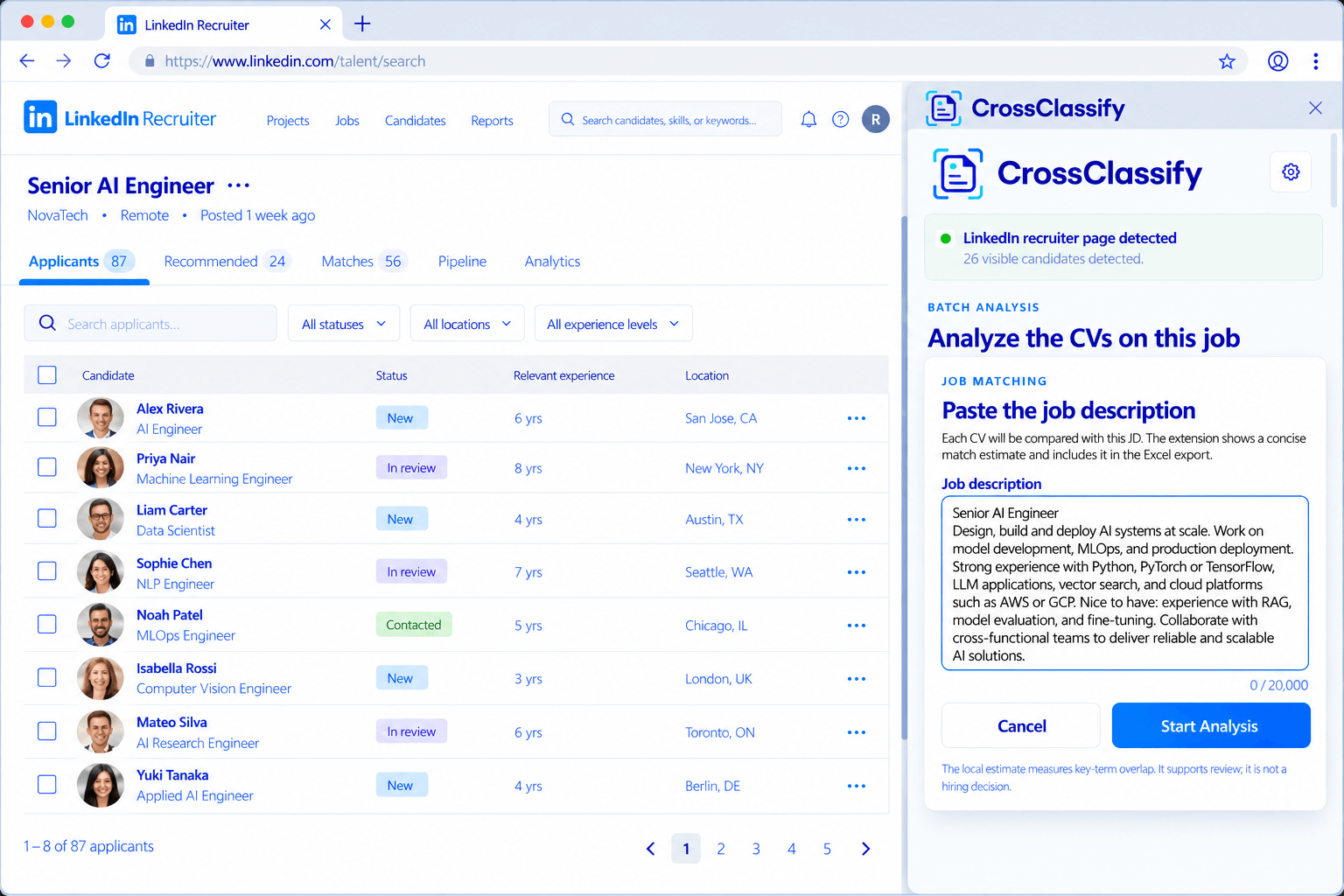Go to applicants page 3
The width and height of the screenshot is (1344, 896).
(756, 849)
